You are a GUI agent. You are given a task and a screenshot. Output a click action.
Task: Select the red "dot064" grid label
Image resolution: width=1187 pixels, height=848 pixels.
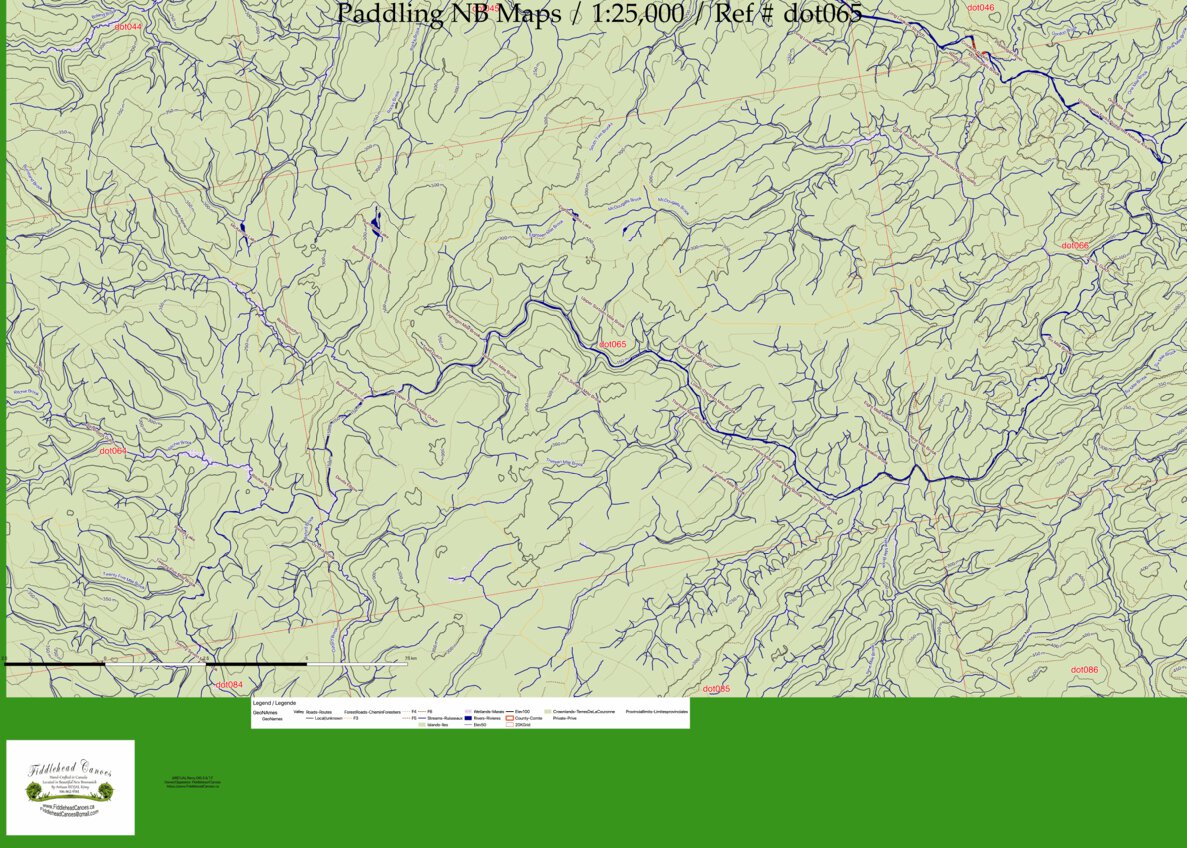(x=113, y=451)
